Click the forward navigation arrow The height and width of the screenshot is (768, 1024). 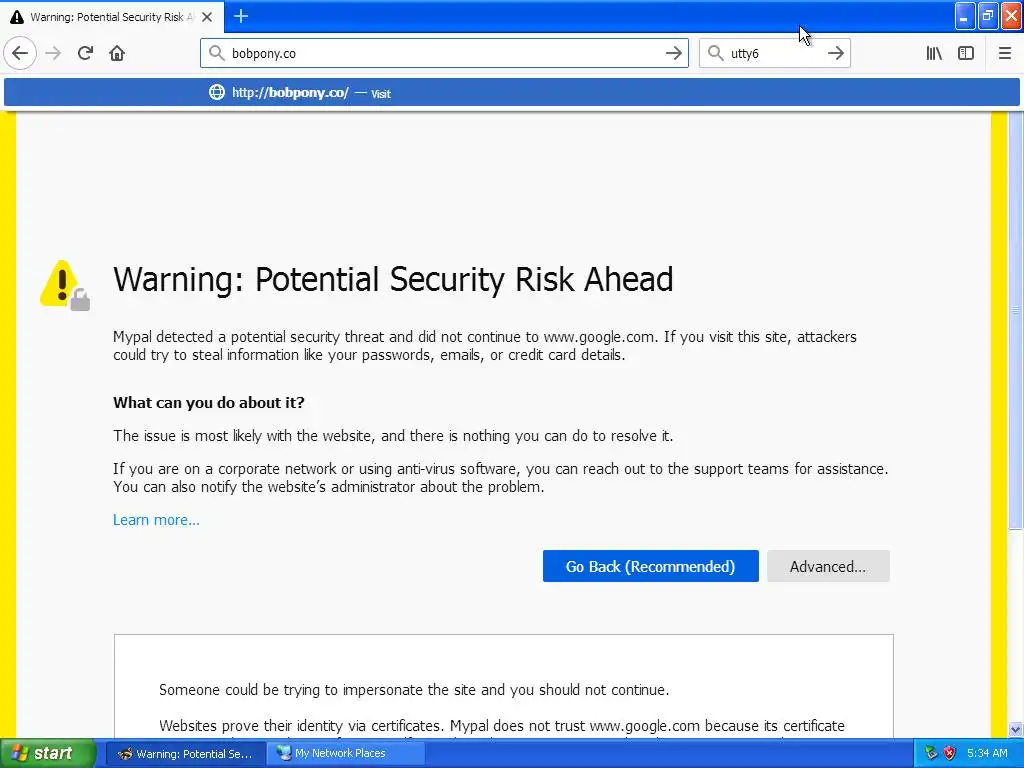[x=54, y=54]
